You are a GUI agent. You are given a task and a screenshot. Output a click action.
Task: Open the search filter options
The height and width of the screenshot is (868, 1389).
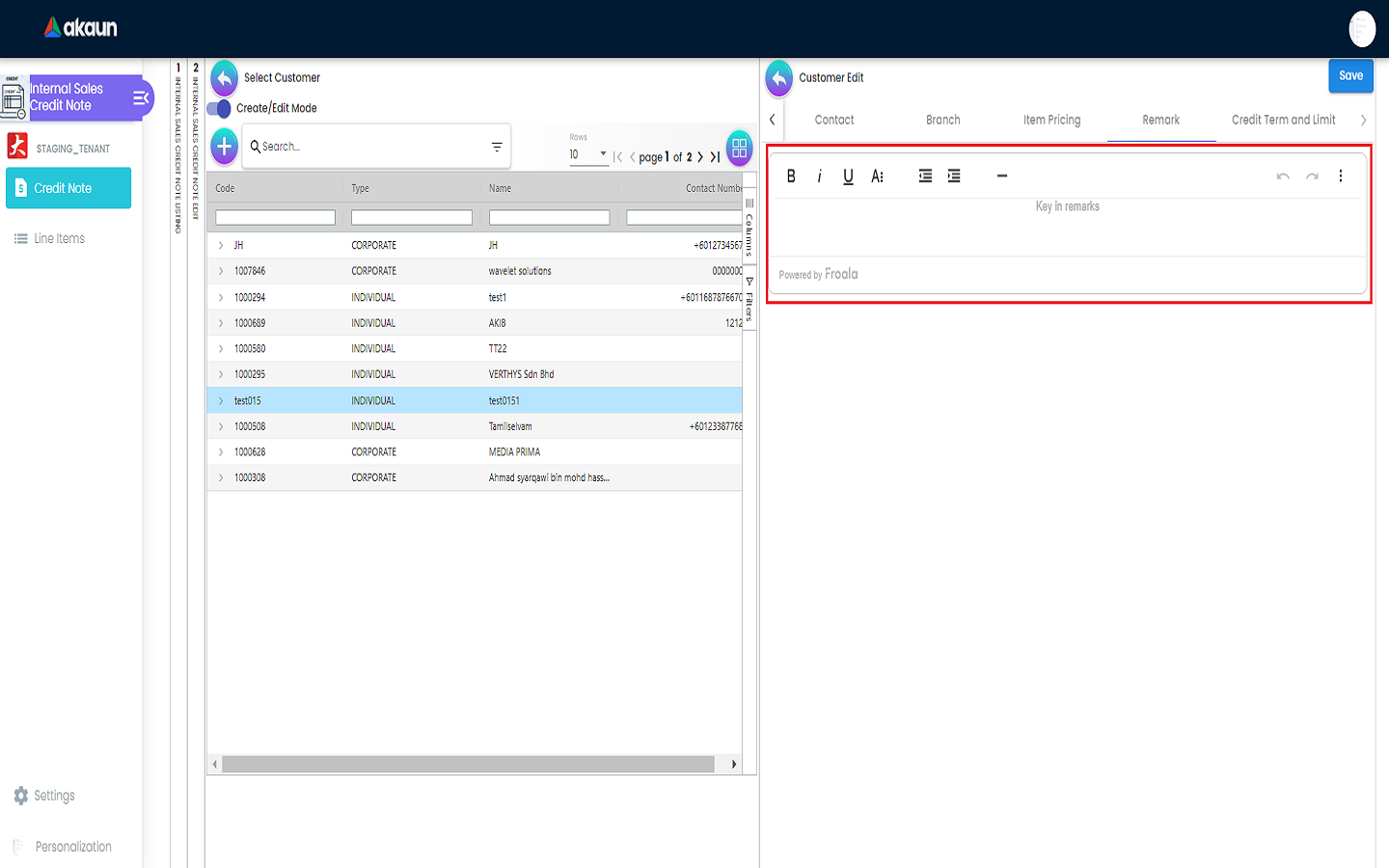click(x=497, y=148)
